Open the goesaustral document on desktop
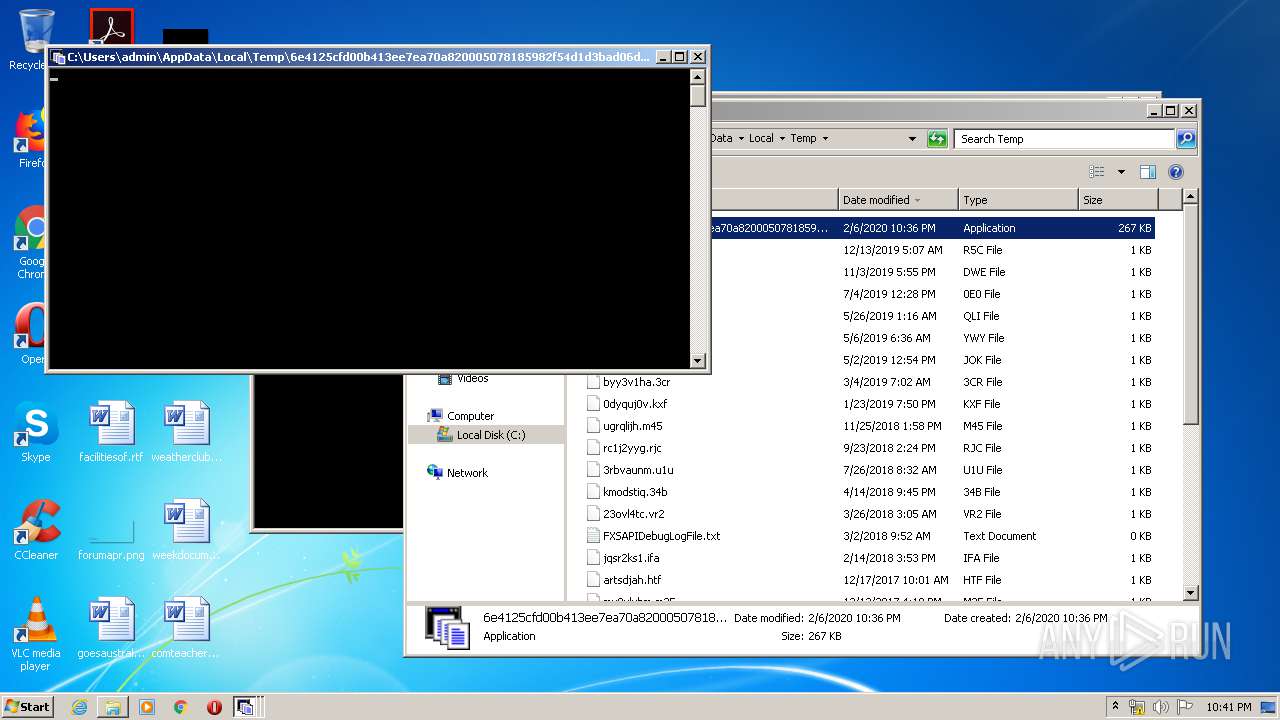The image size is (1280, 720). [111, 629]
